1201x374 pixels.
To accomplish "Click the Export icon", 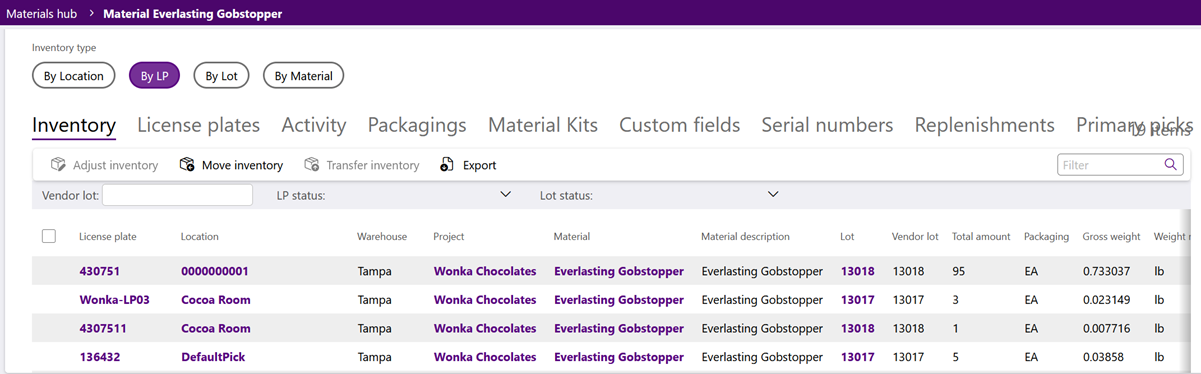I will pyautogui.click(x=448, y=165).
